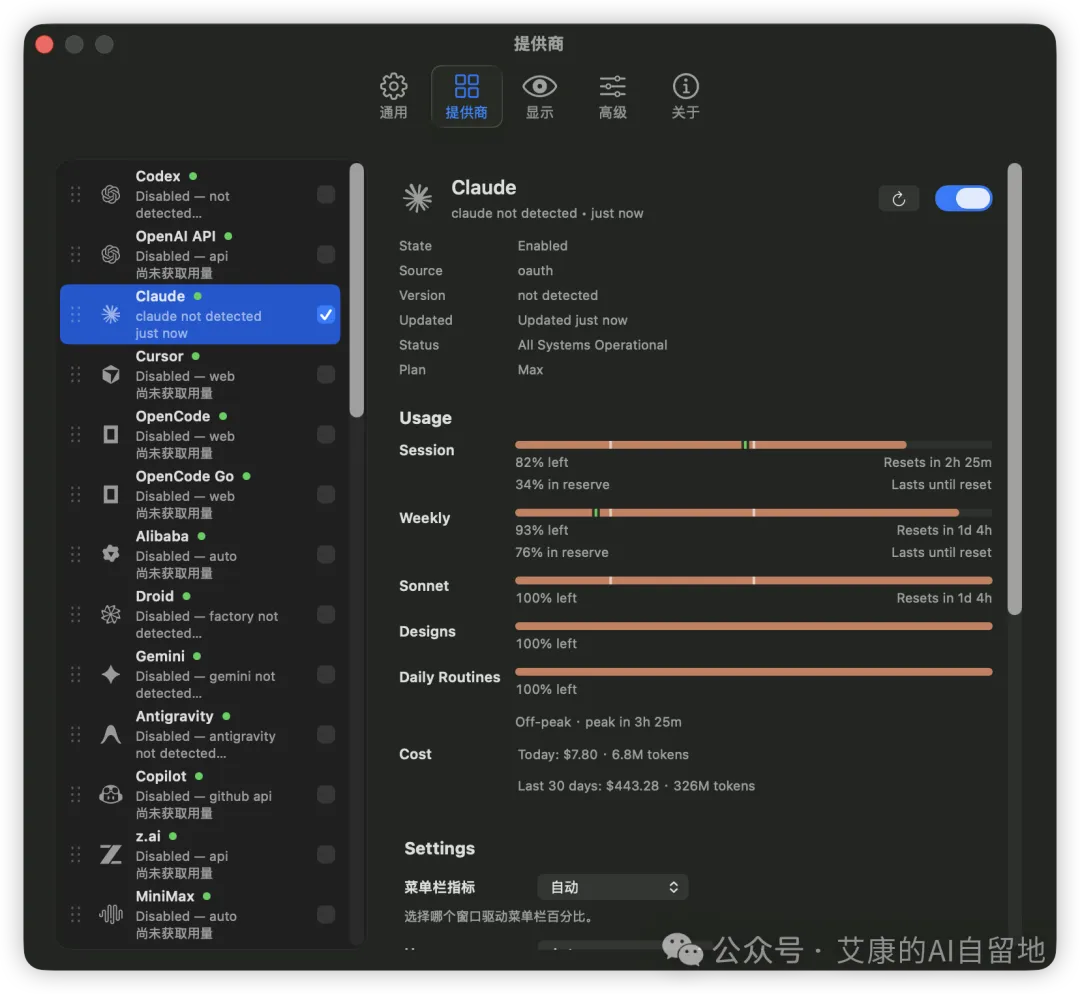Click the z.ai Z icon

111,854
